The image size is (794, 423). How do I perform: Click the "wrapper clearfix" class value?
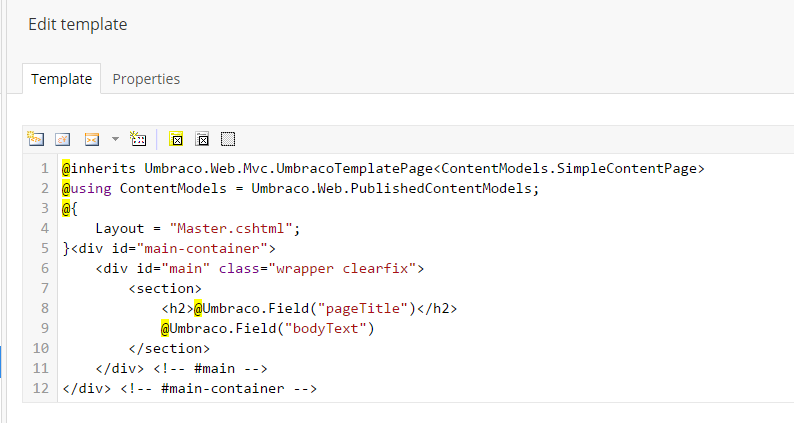click(342, 268)
